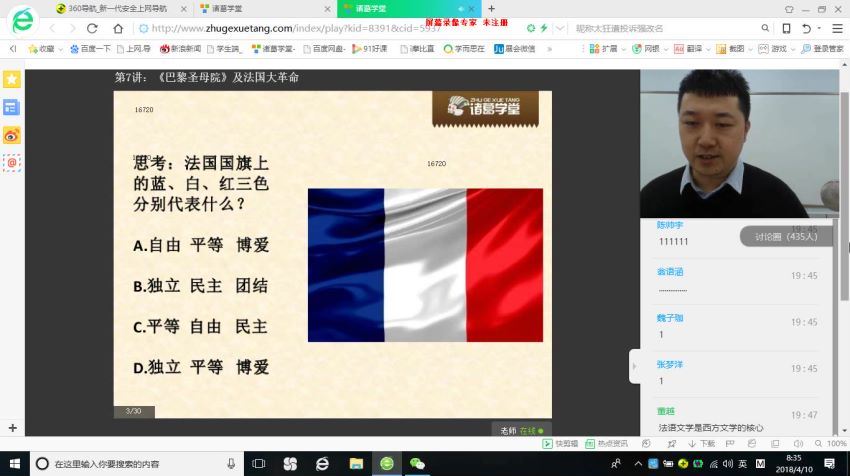This screenshot has width=850, height=476.
Task: Open 登录管家 login manager
Action: point(823,49)
